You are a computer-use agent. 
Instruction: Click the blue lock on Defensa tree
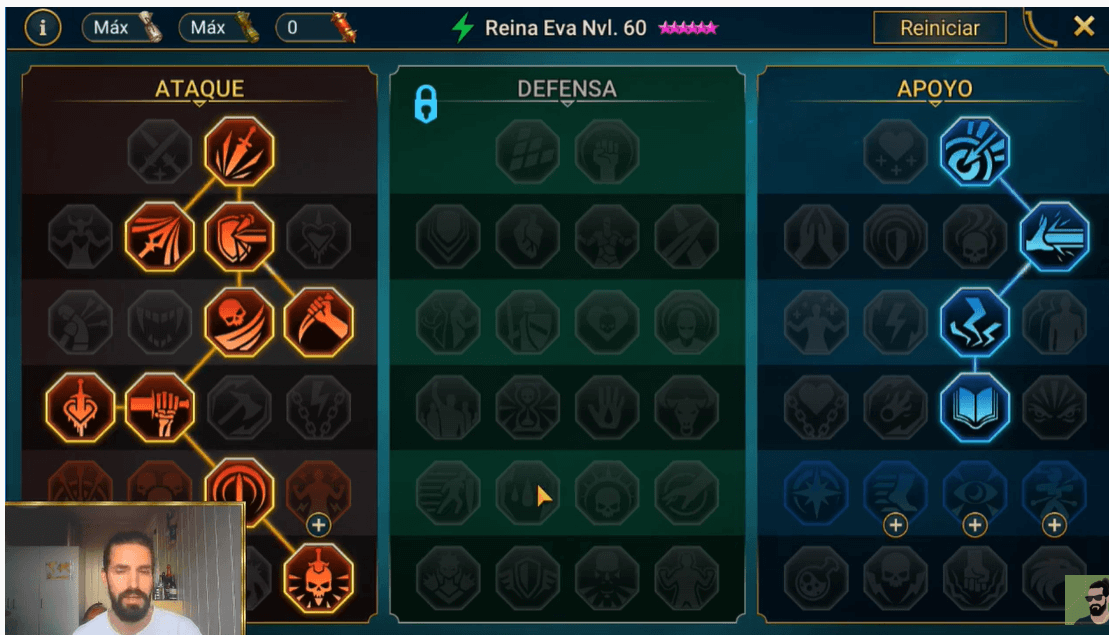[x=426, y=104]
